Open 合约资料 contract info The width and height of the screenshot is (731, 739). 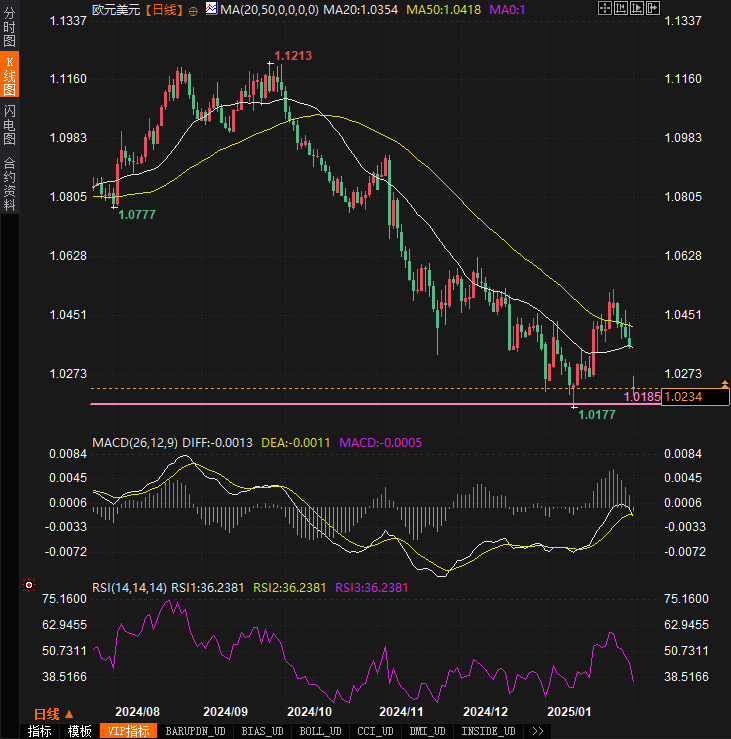[9, 183]
